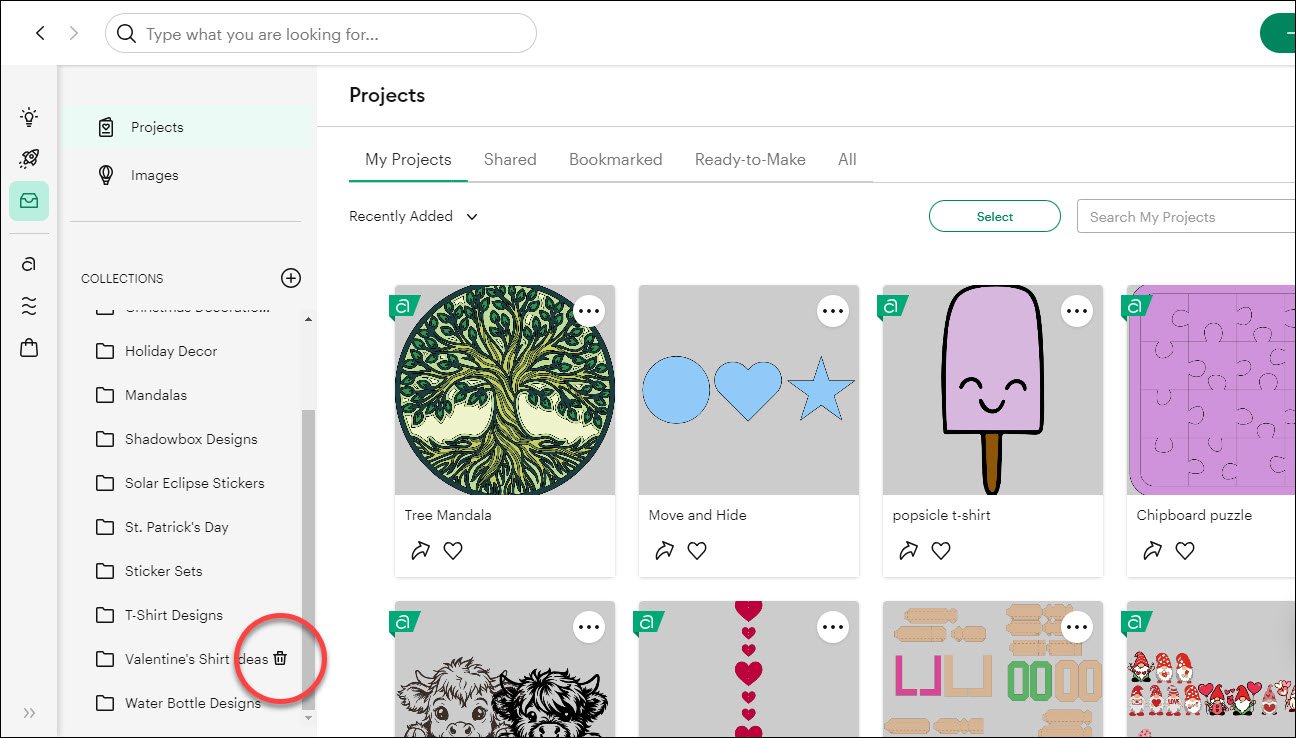Image resolution: width=1296 pixels, height=738 pixels.
Task: Open three-dot menu on Move and Hide
Action: pos(833,312)
